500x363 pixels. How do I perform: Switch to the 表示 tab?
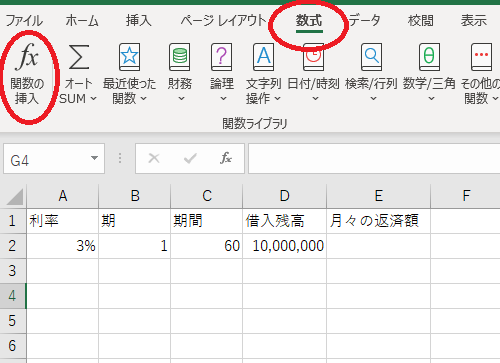pos(474,21)
